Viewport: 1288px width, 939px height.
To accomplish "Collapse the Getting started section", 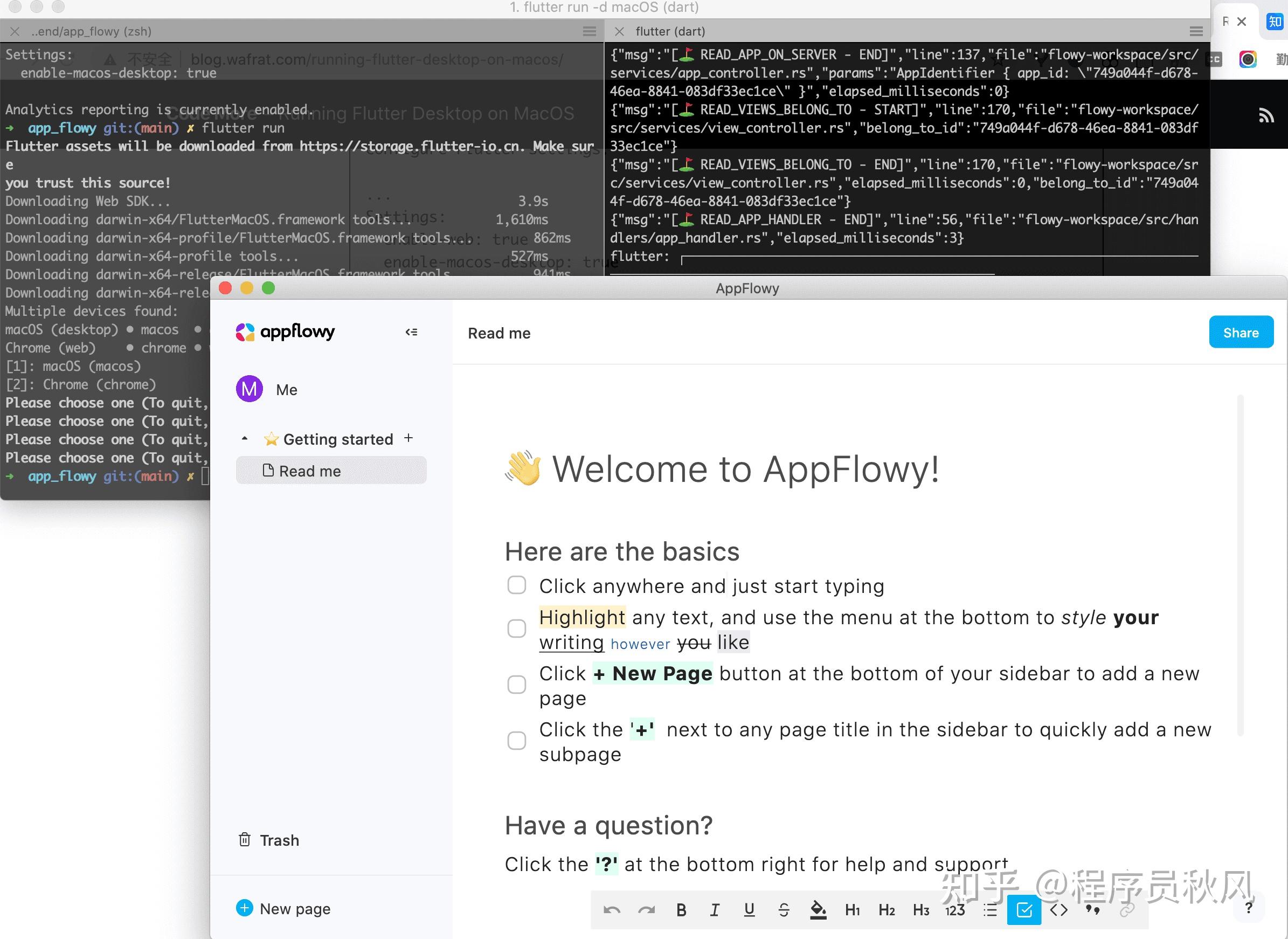I will pos(245,438).
